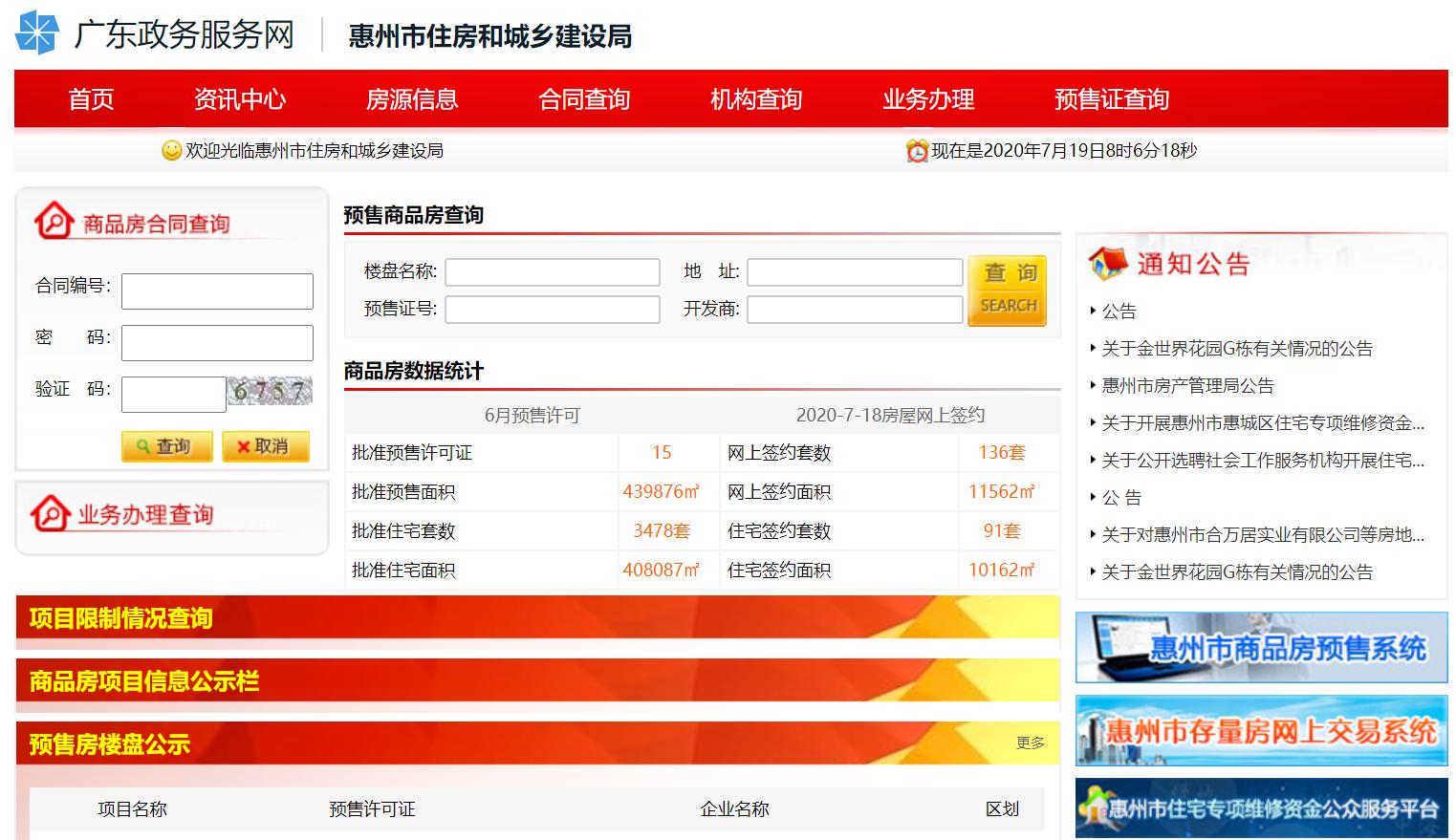The image size is (1456, 840).
Task: Click the red notice icon beside 通知公告
Action: click(1109, 260)
